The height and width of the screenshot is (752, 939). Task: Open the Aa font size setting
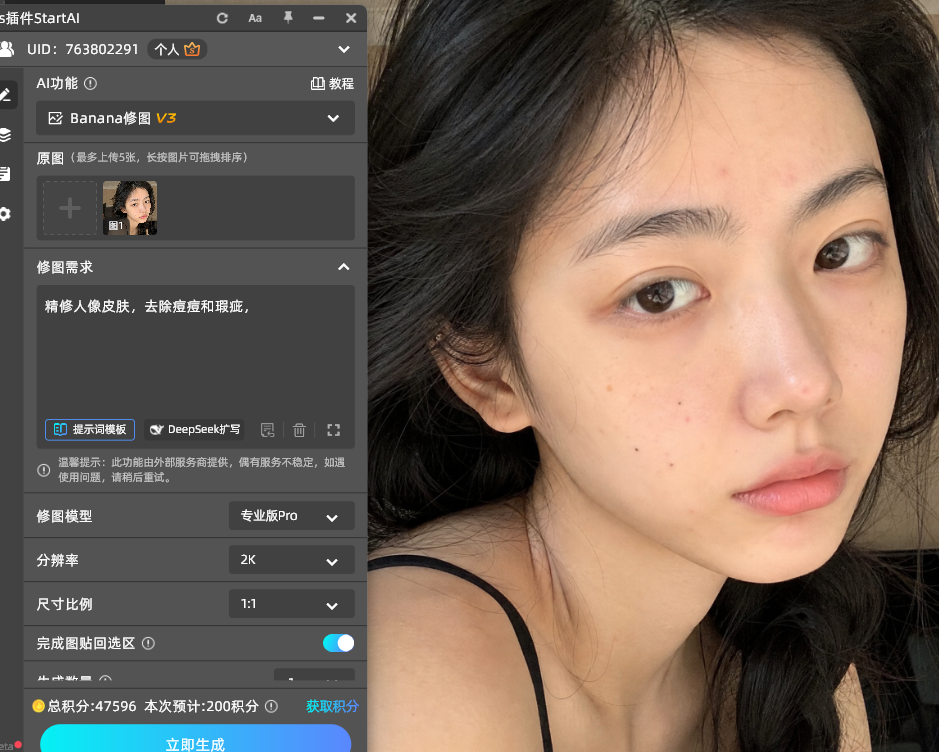(255, 18)
